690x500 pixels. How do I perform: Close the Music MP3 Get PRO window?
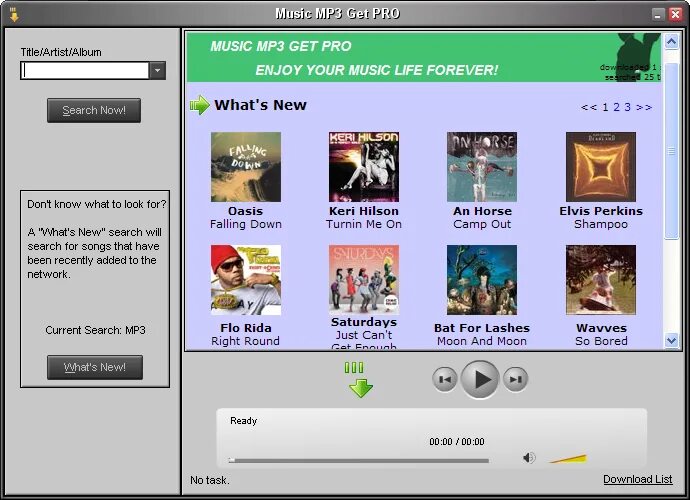point(675,15)
